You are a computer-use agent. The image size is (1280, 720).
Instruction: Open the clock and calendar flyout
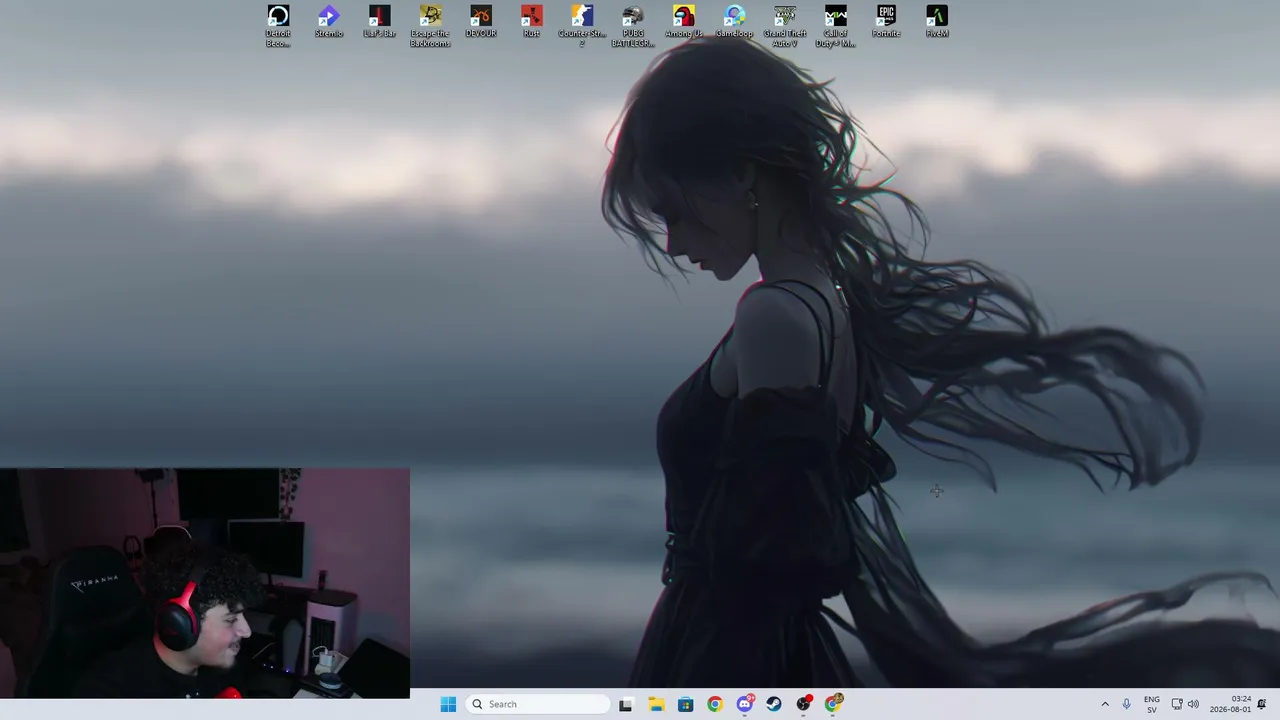point(1230,704)
